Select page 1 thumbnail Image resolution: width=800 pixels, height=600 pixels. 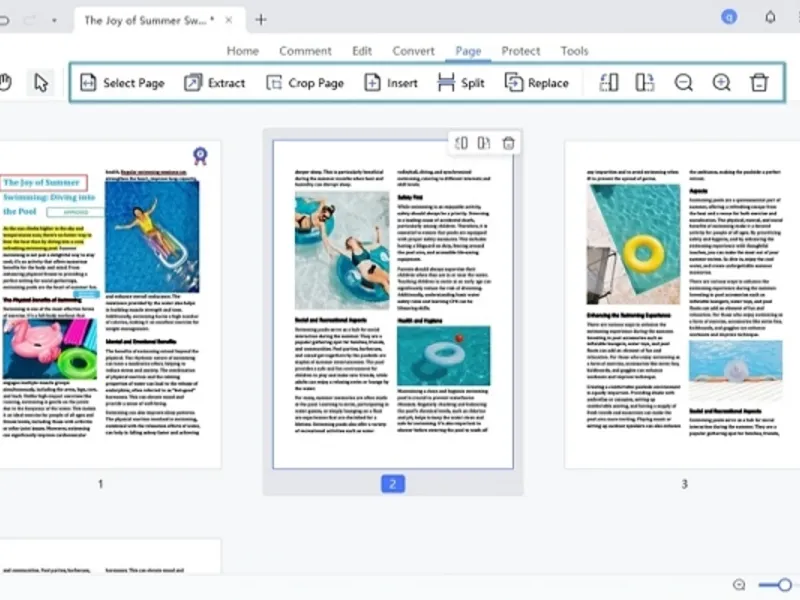[110, 305]
